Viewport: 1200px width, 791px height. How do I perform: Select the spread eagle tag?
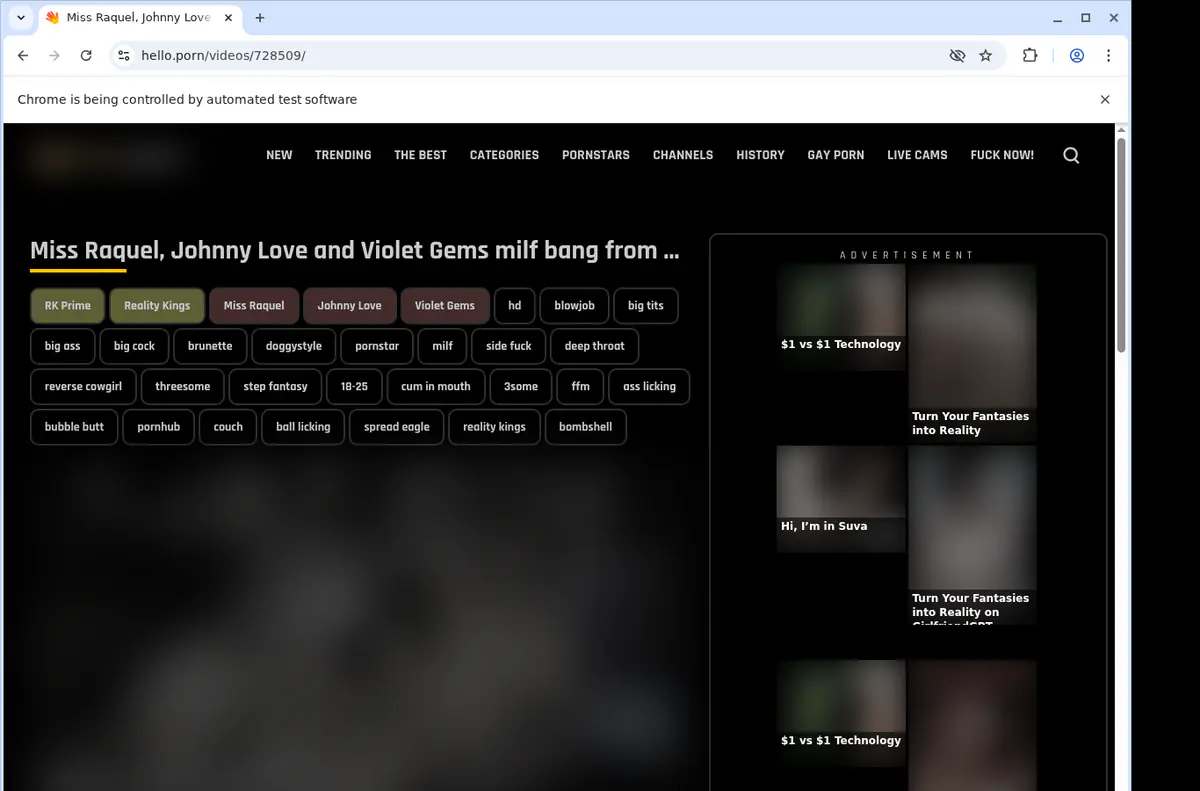click(397, 427)
